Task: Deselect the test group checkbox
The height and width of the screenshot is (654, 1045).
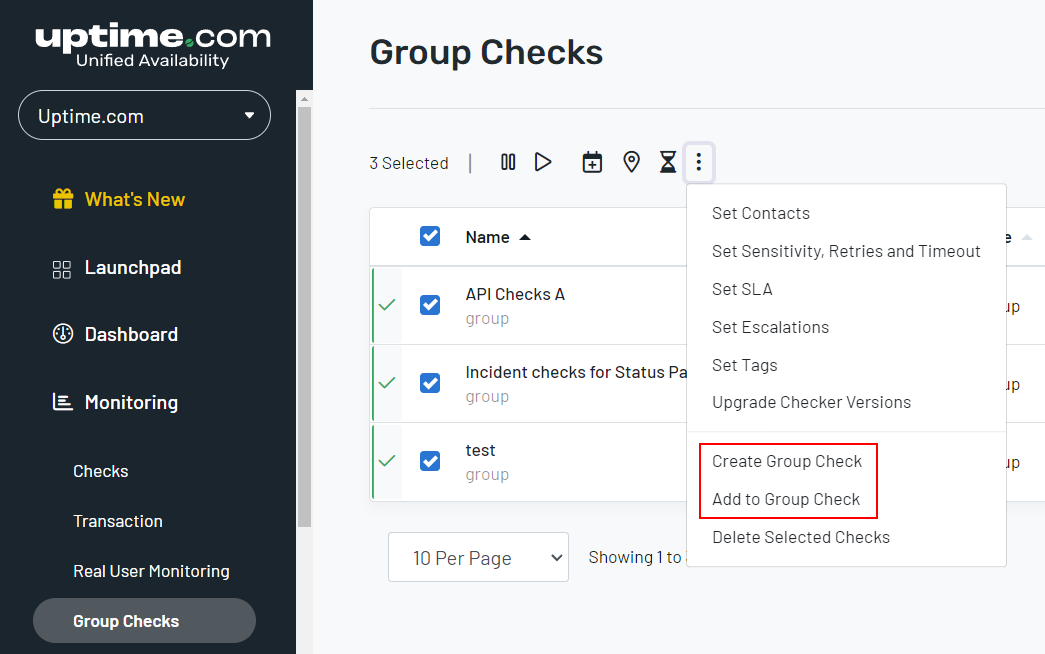Action: 430,461
